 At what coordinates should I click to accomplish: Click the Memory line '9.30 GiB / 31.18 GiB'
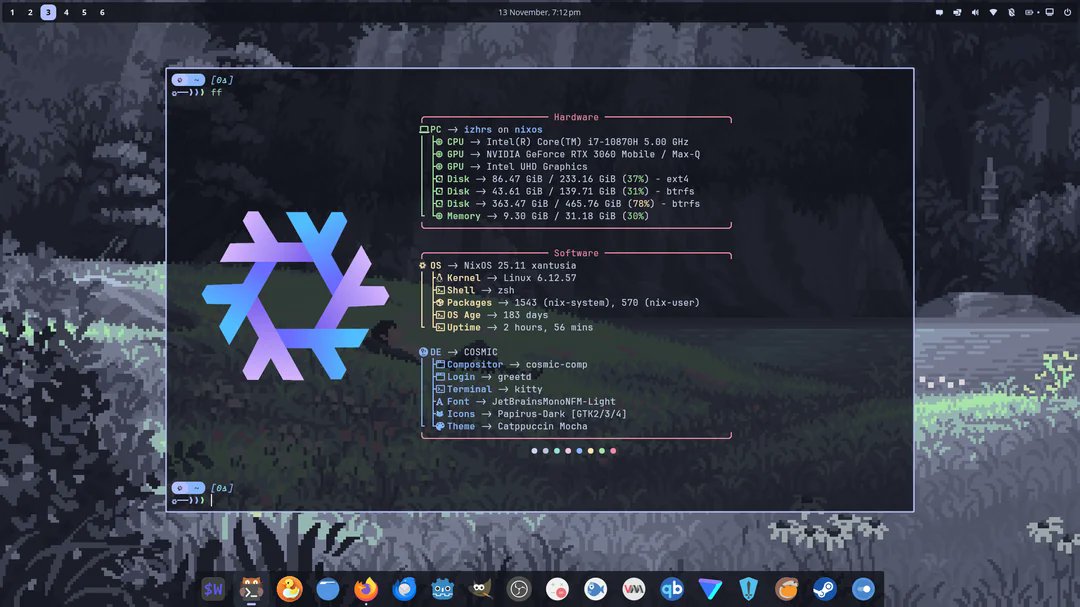[541, 216]
